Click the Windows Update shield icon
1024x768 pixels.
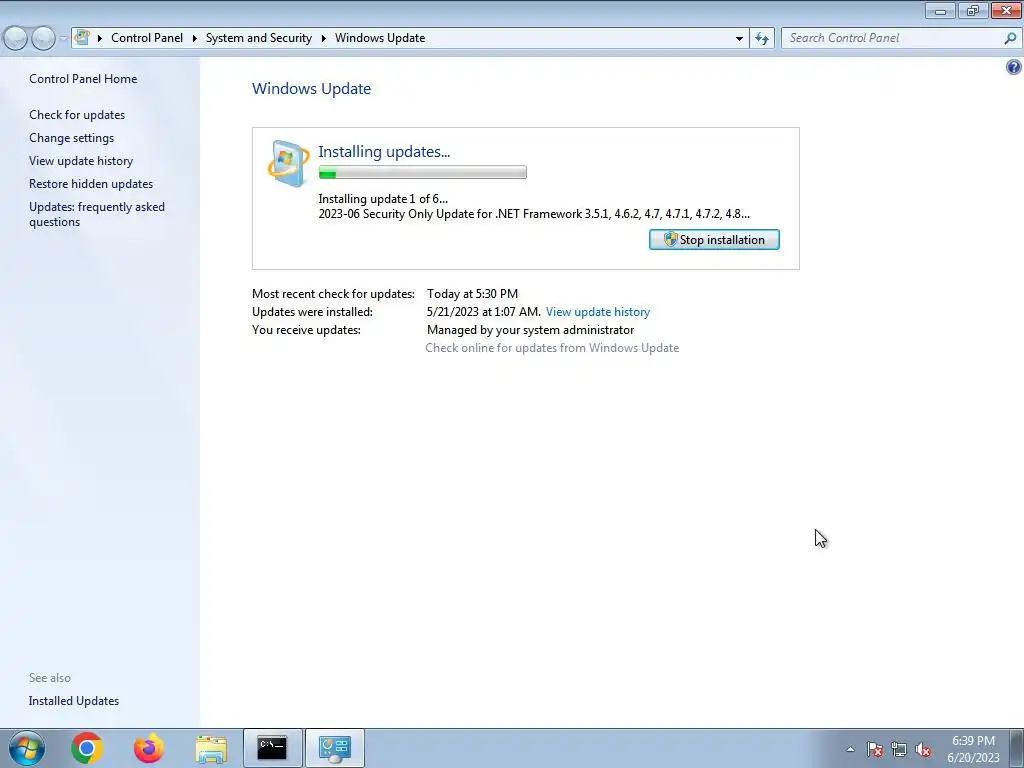click(288, 163)
